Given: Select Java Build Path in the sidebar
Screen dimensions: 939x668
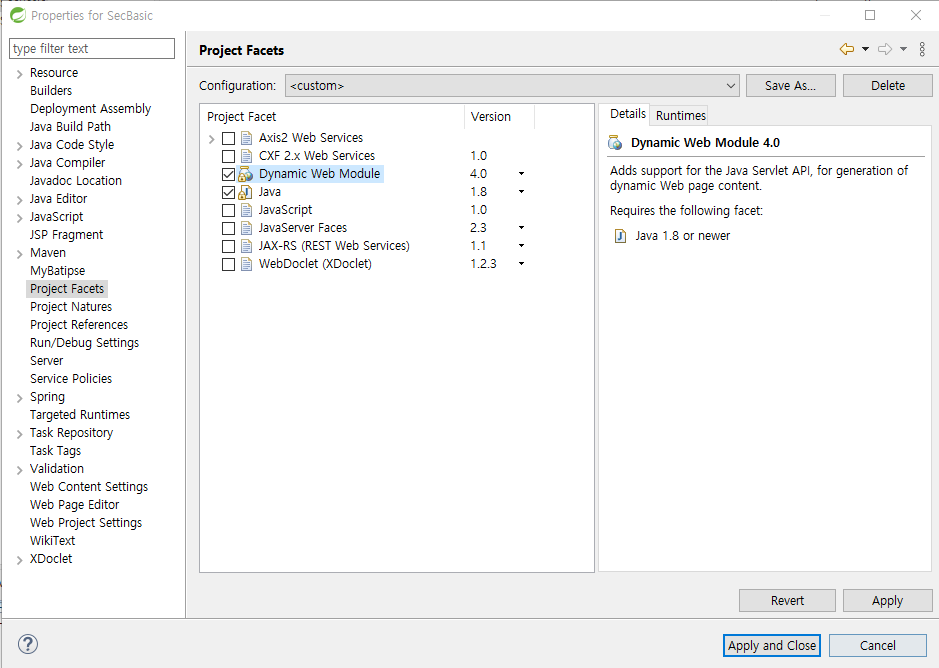Looking at the screenshot, I should 70,126.
